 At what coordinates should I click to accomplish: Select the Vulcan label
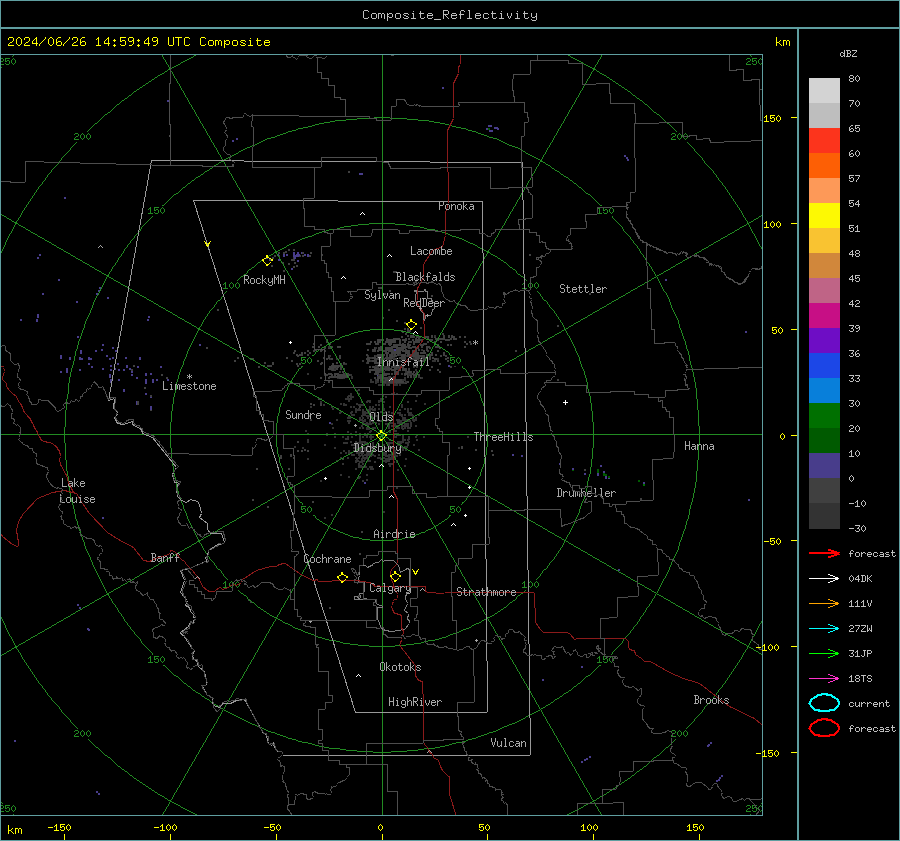508,743
